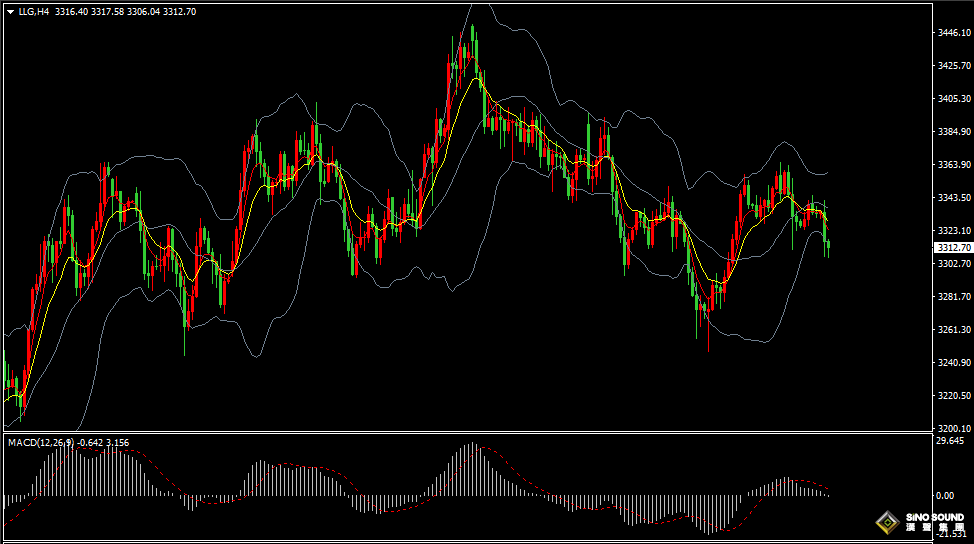Viewport: 974px width, 544px height.
Task: Click the SINO SOUND watermark text
Action: point(934,519)
